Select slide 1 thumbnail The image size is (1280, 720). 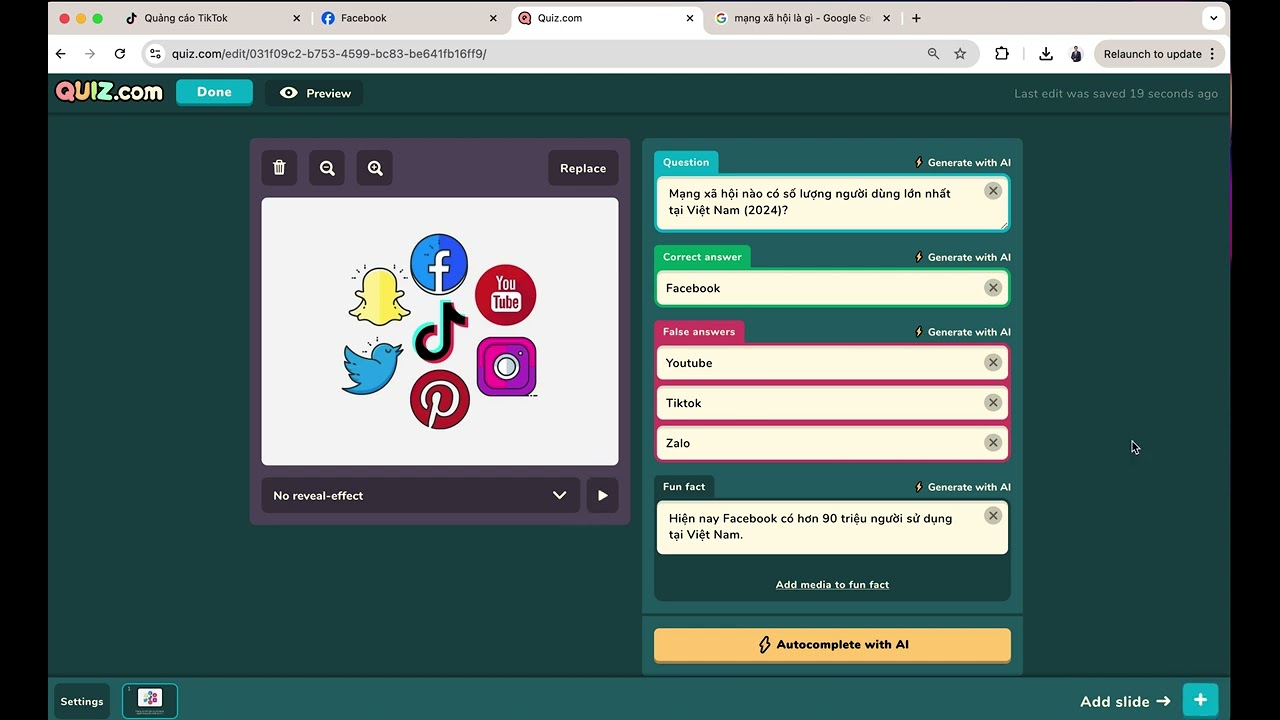150,700
